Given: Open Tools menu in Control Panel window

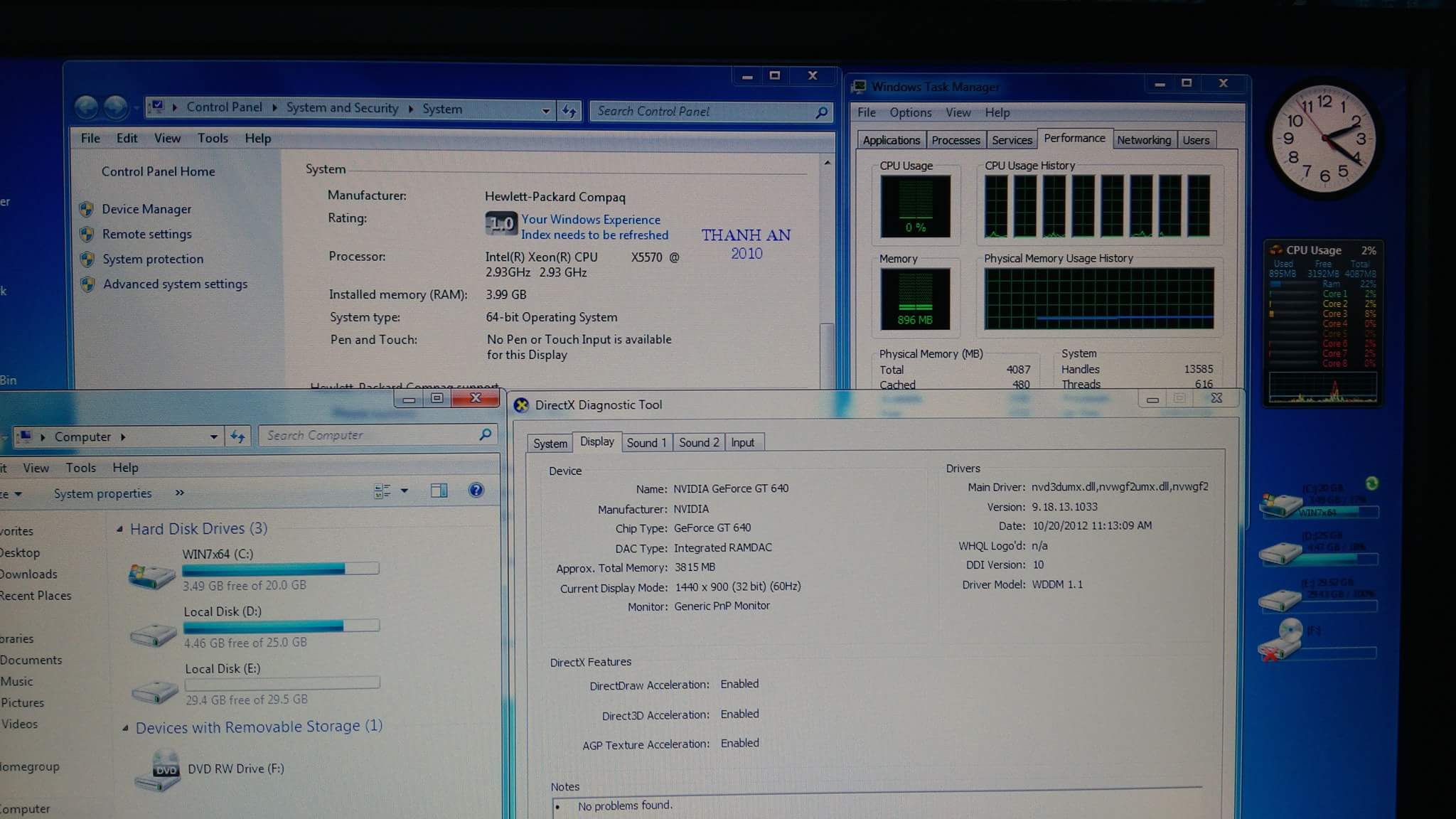Looking at the screenshot, I should [213, 138].
